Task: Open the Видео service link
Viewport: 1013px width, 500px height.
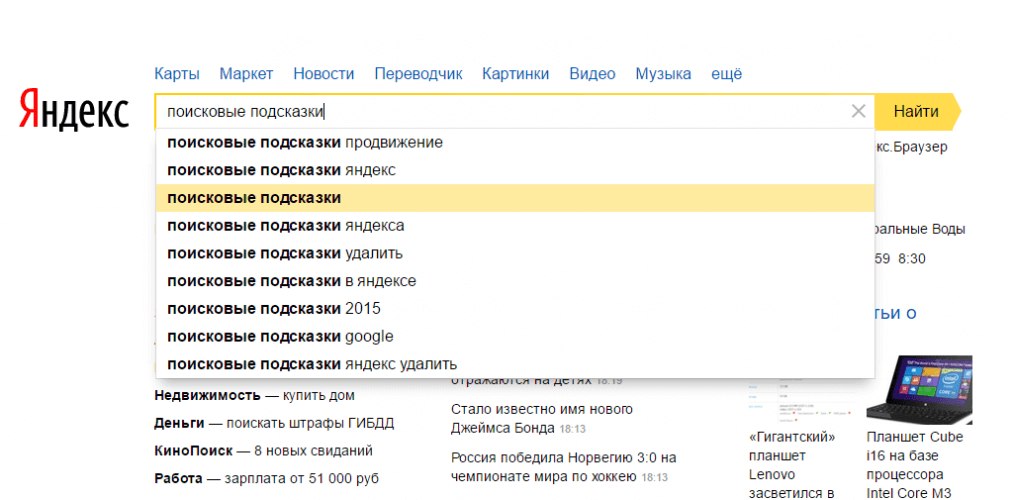Action: [x=592, y=74]
